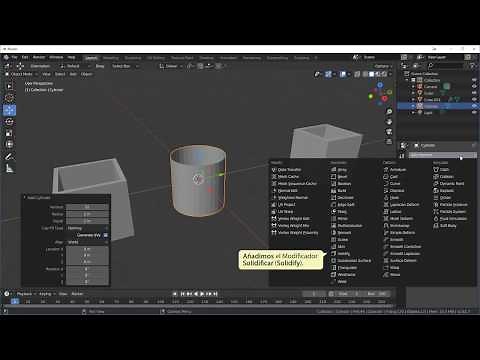Switch to solid viewport shading
This screenshot has width=480, height=360.
[x=372, y=74]
